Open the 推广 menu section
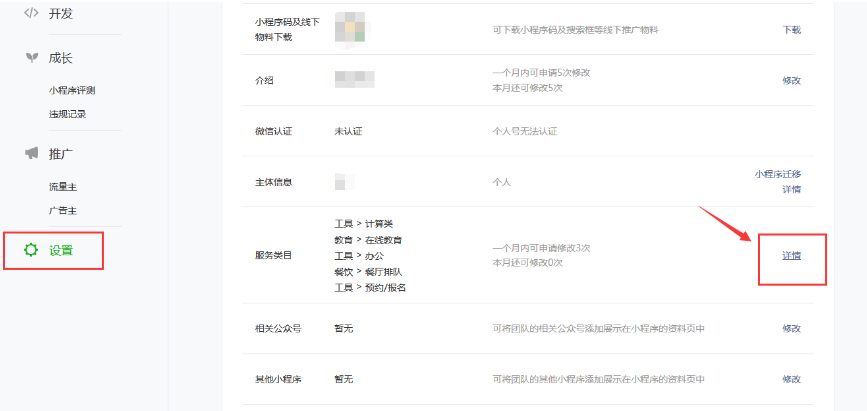 tap(60, 153)
